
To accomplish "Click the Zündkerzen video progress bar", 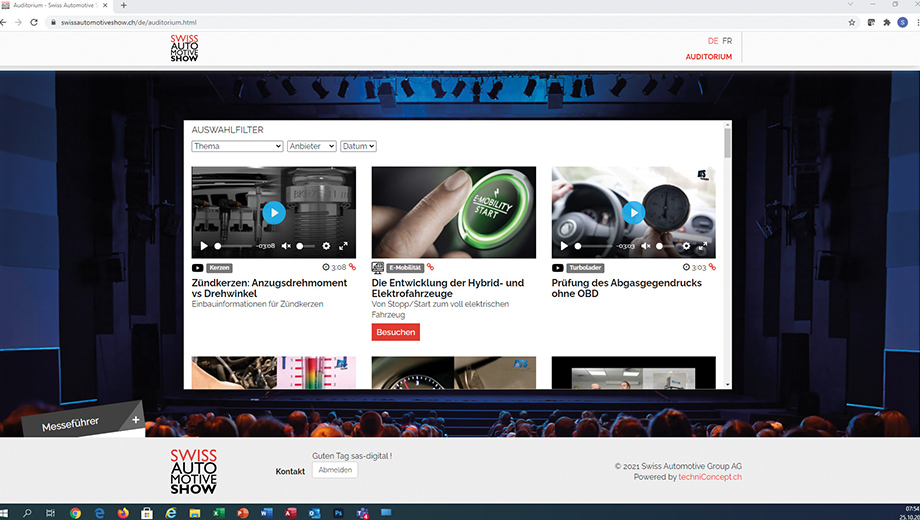I will [234, 246].
